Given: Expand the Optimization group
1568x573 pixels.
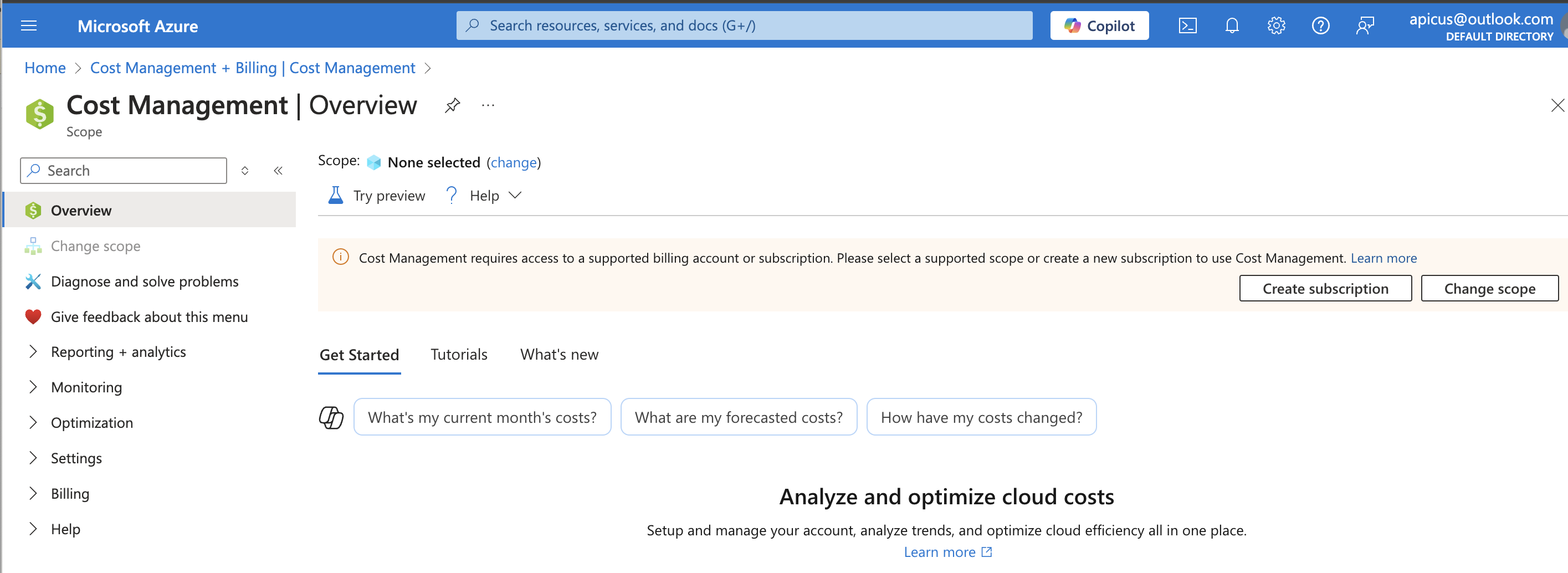Looking at the screenshot, I should 33,423.
